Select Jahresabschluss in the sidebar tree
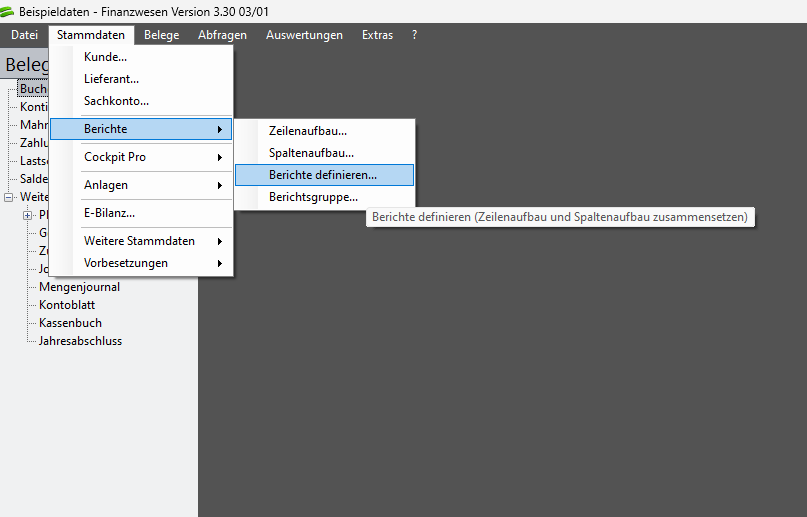The height and width of the screenshot is (517, 807). pos(80,341)
